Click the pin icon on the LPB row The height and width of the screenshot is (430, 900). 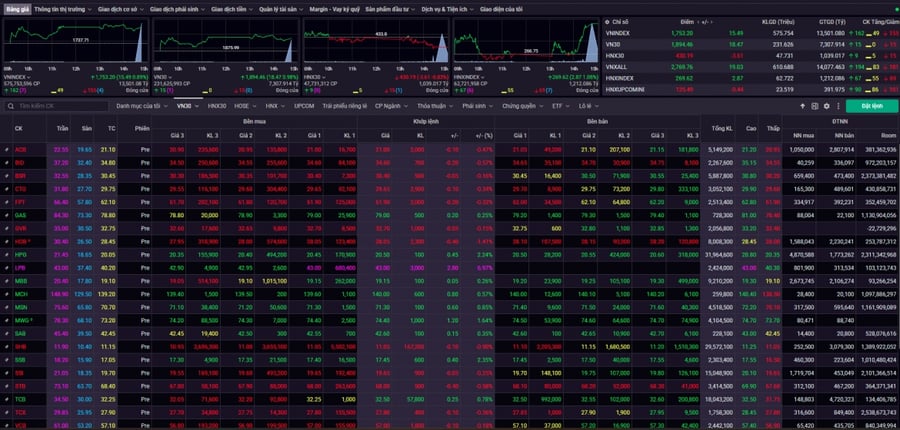coord(7,268)
